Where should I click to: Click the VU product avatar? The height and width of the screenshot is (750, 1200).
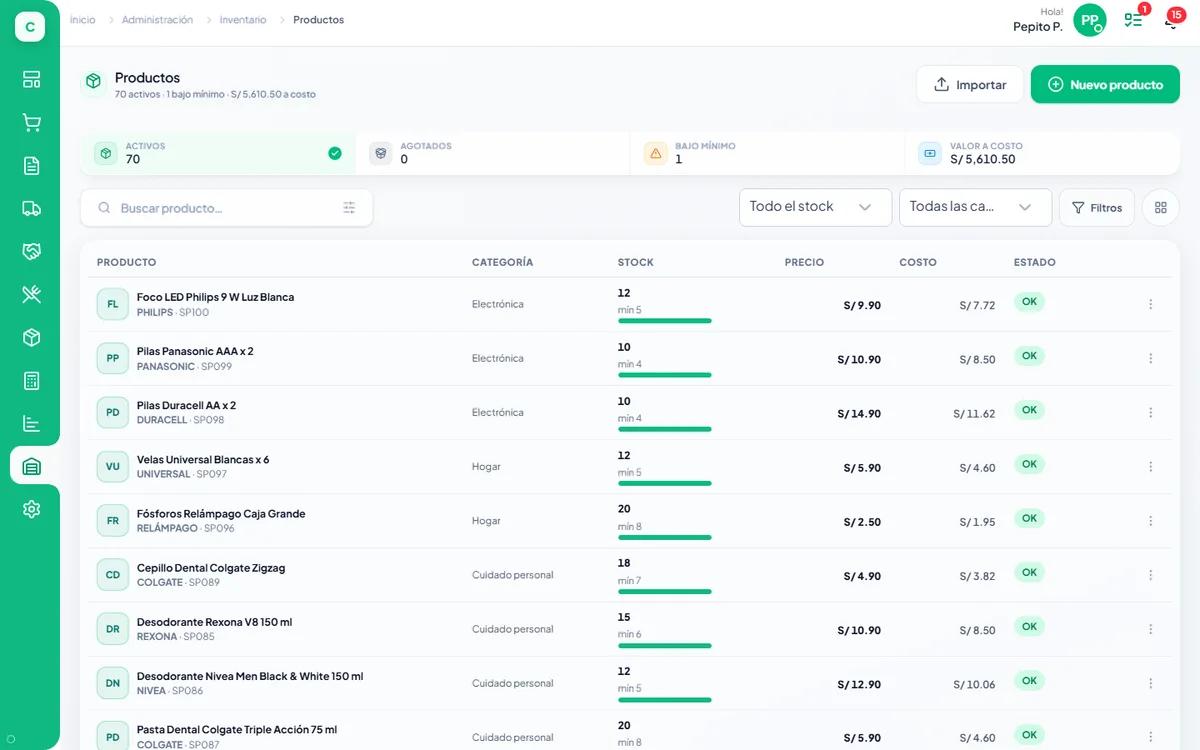pyautogui.click(x=113, y=466)
